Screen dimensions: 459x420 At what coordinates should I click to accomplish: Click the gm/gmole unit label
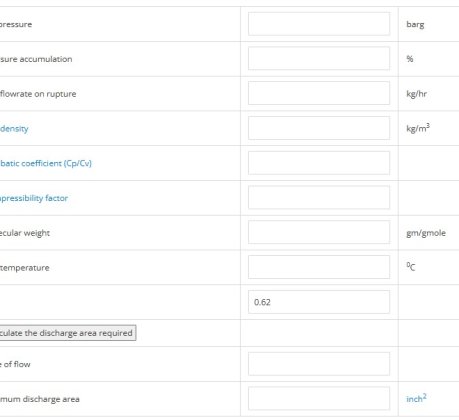426,233
